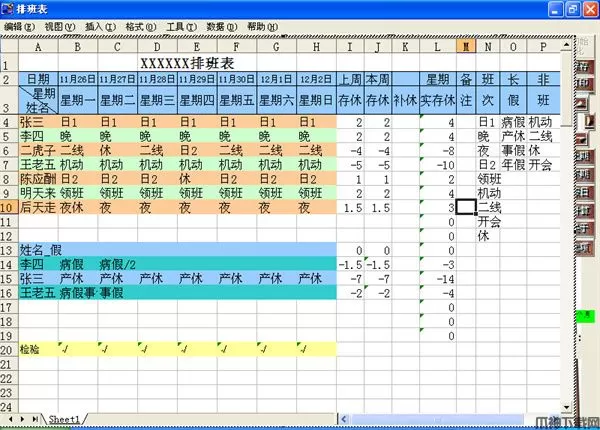600x430 pixels.
Task: Select 二虎子 name cell
Action: pyautogui.click(x=38, y=151)
